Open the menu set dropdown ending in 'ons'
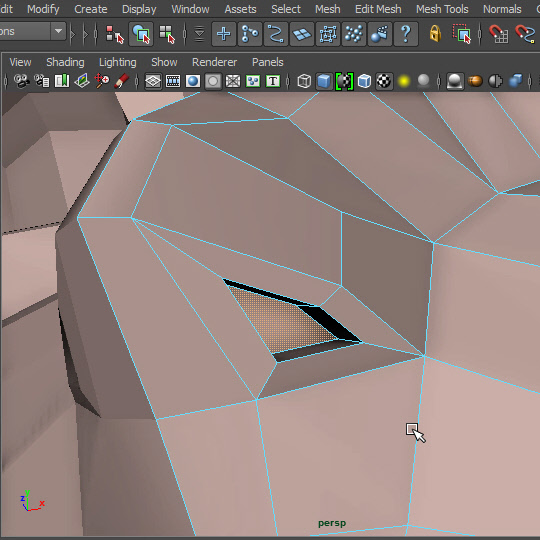 [x=32, y=31]
